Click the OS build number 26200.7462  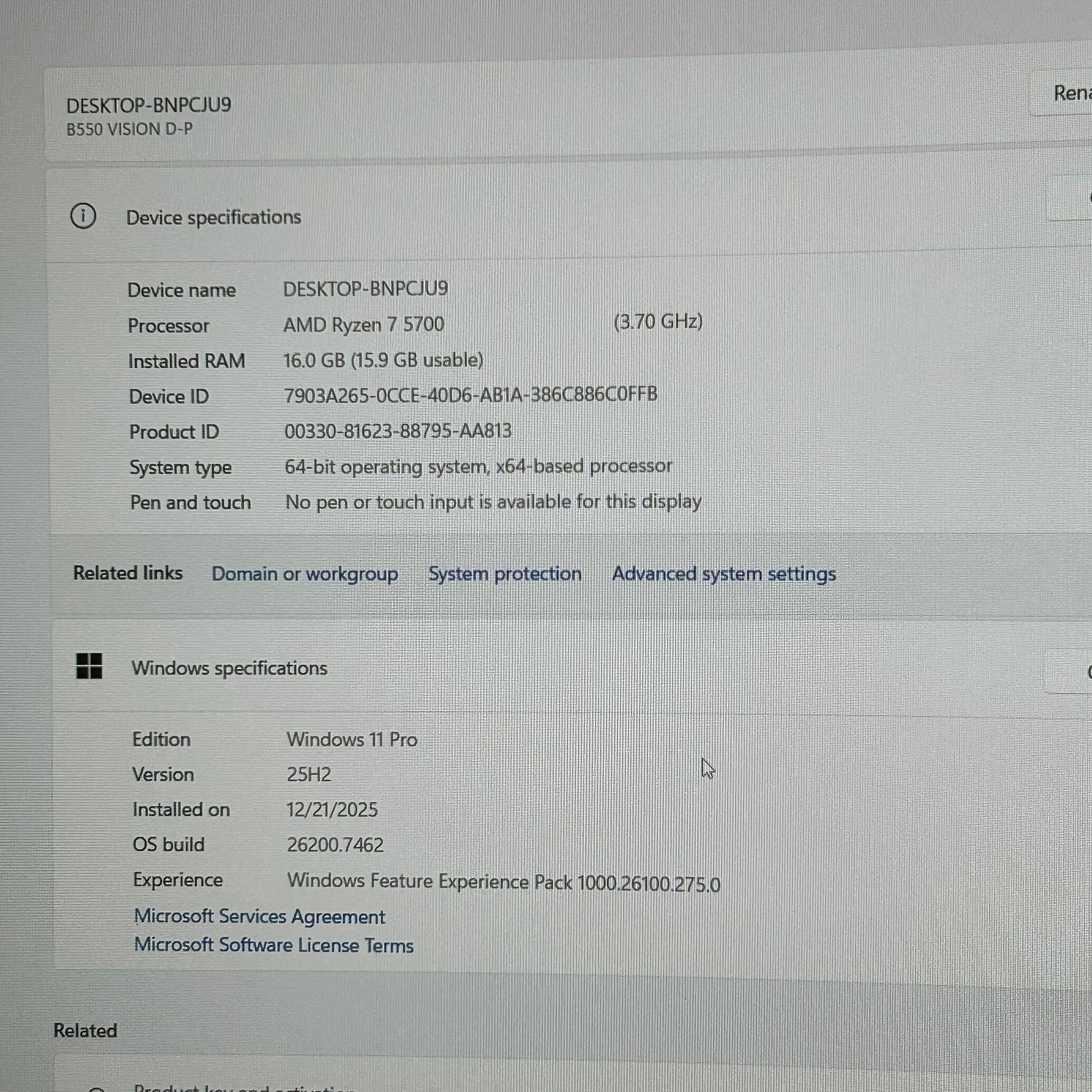pos(335,845)
